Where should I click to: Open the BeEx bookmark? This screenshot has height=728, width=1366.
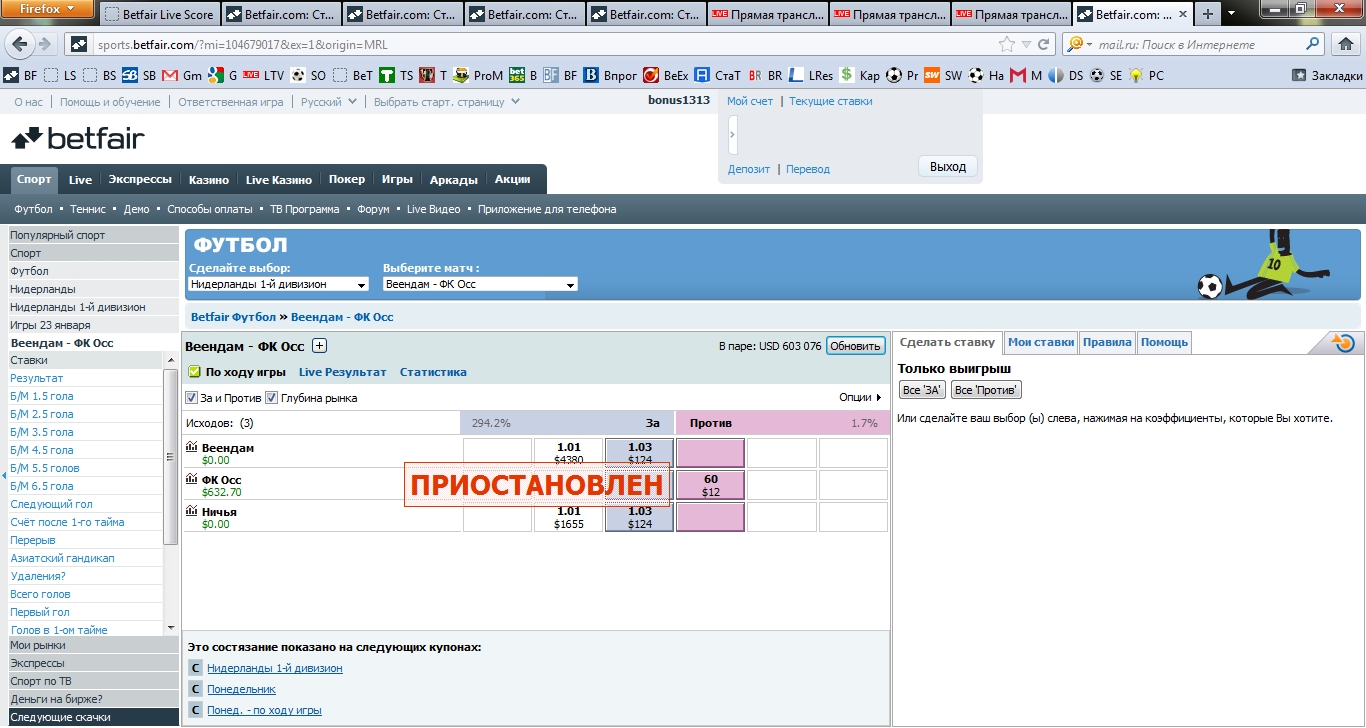(x=665, y=75)
